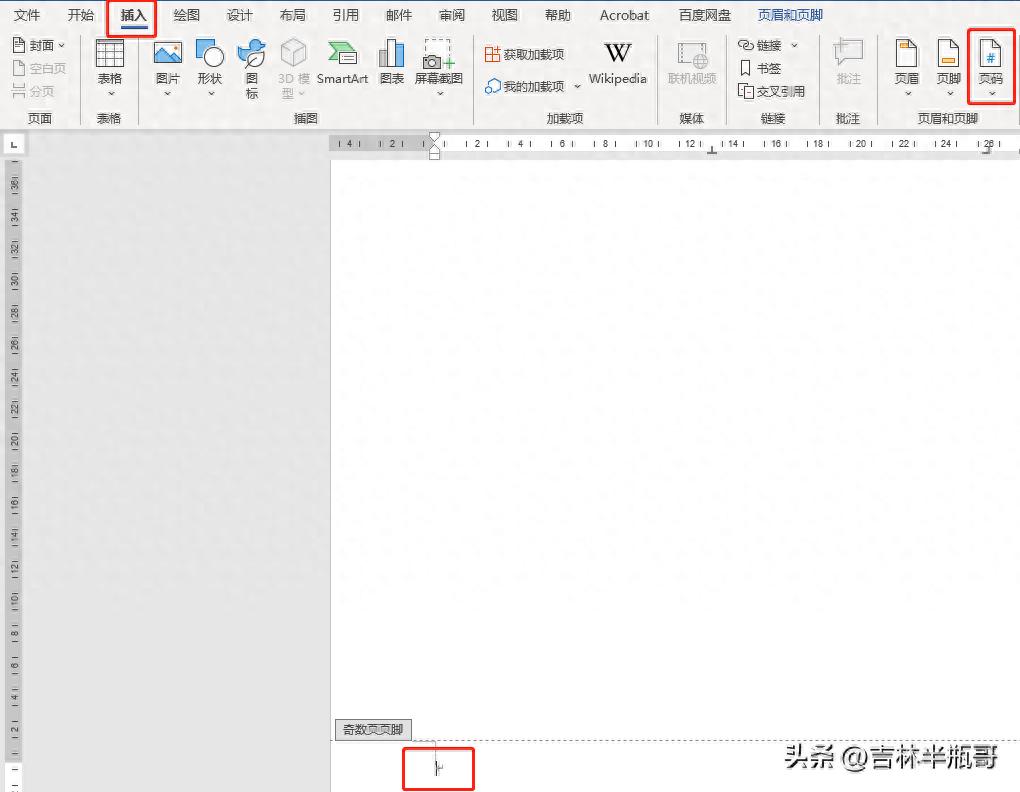The width and height of the screenshot is (1020, 792).
Task: Click the tab stop selector at ruler corner
Action: pos(14,145)
